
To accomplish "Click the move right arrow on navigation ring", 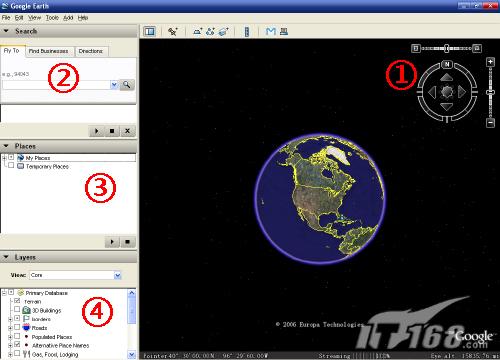I will tap(462, 92).
